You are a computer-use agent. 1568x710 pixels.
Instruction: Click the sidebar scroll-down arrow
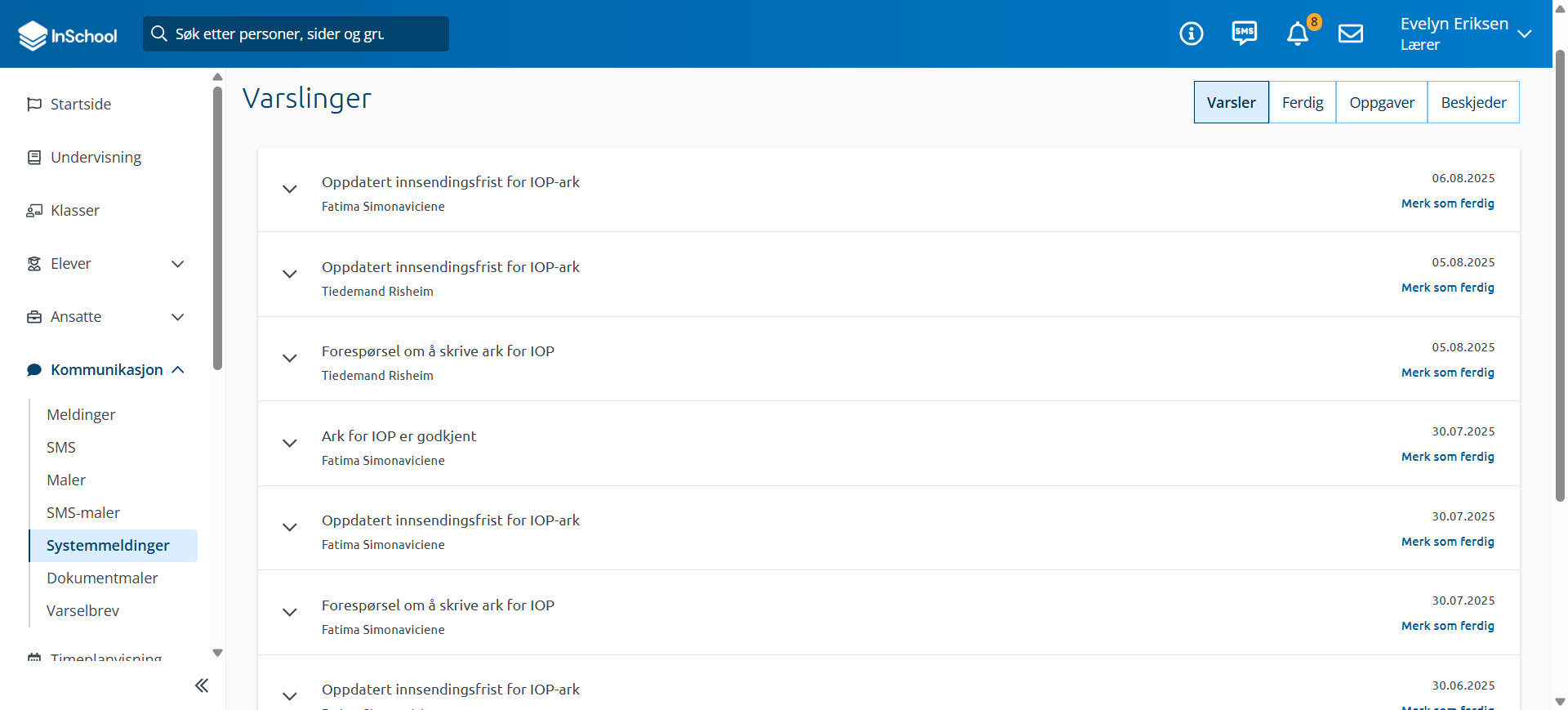point(217,653)
